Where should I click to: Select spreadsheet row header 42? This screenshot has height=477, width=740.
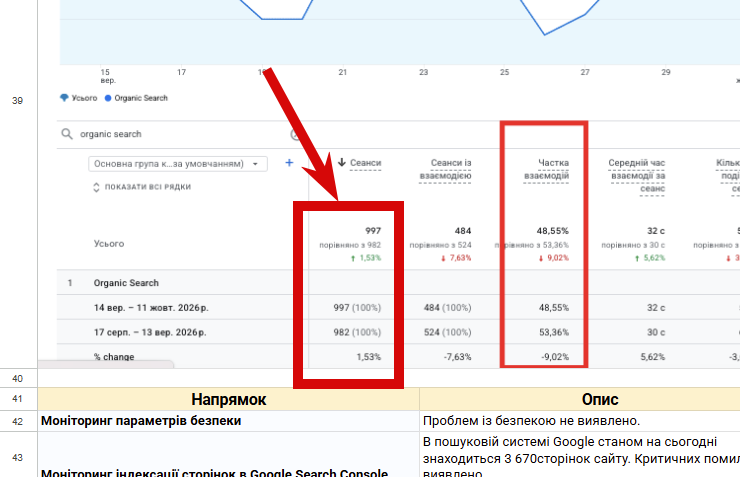(x=18, y=421)
